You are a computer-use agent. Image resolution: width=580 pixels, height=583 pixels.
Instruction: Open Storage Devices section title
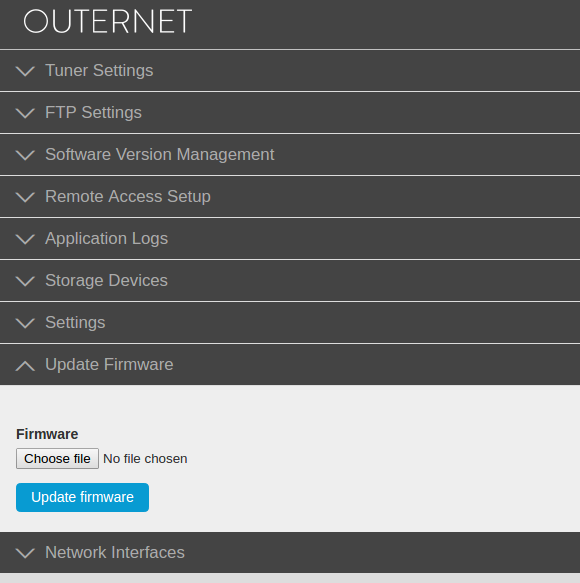tap(106, 281)
